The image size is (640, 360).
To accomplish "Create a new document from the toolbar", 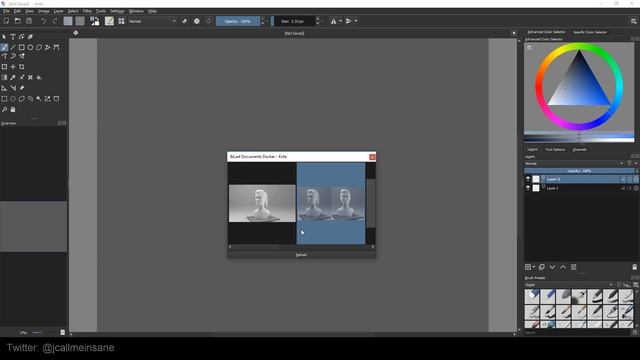I will pyautogui.click(x=7, y=21).
